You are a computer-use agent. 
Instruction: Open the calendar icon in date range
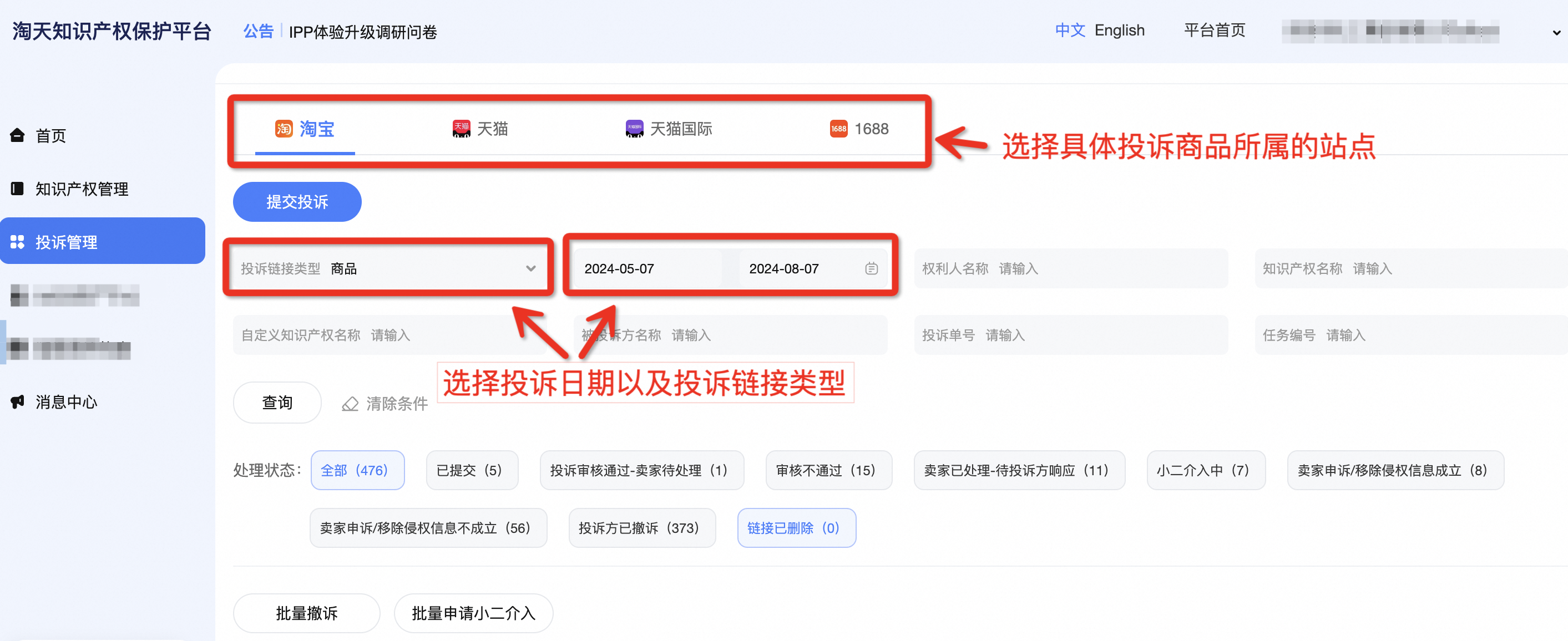pos(871,268)
